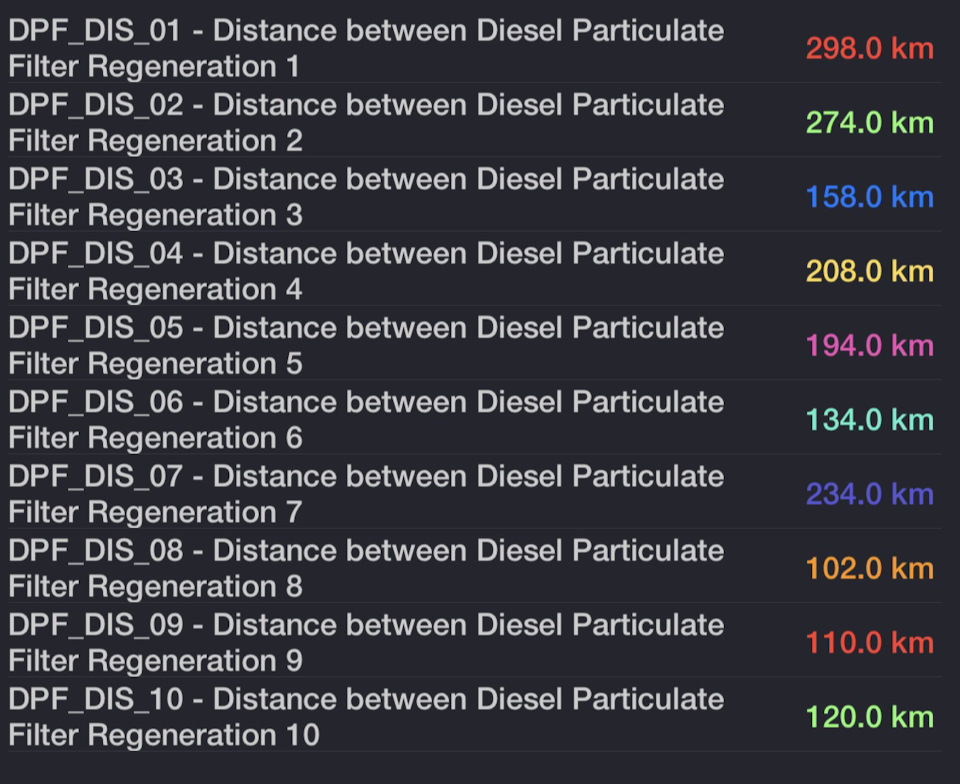The width and height of the screenshot is (960, 784).
Task: Select the green 120.0 km value
Action: pyautogui.click(x=869, y=717)
